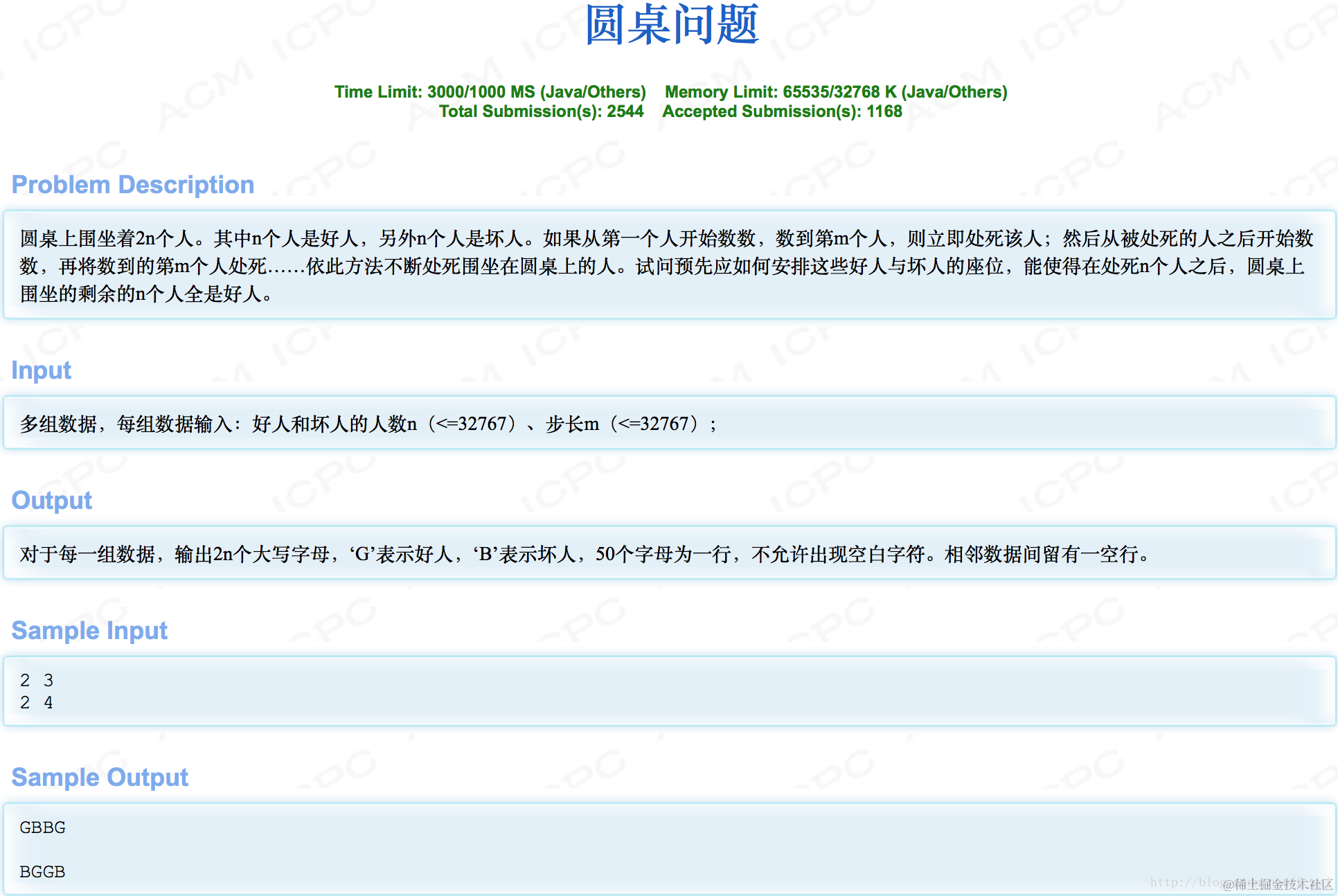Click the Sample Input heading
The width and height of the screenshot is (1338, 896).
(89, 631)
